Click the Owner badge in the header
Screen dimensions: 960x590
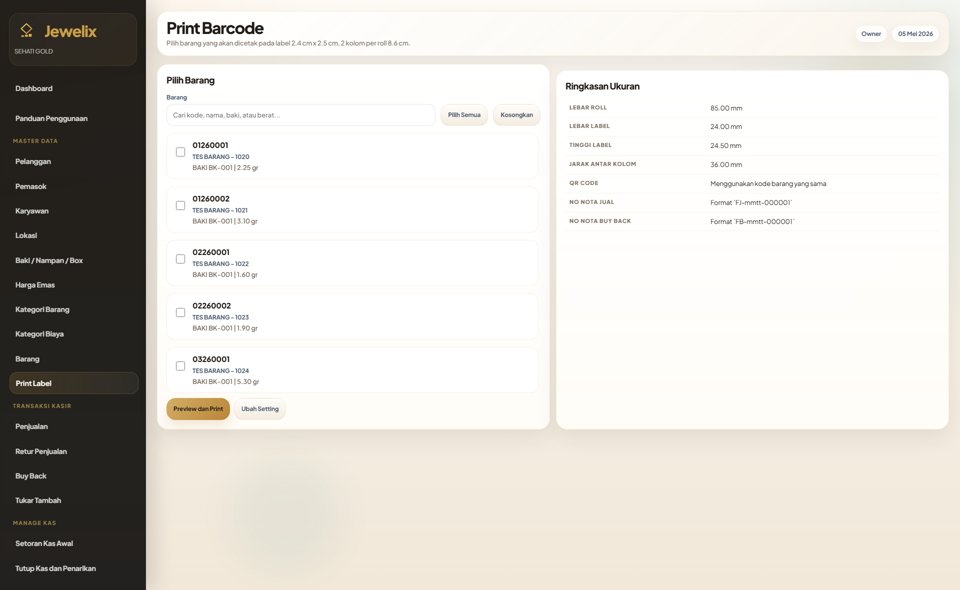tap(871, 34)
